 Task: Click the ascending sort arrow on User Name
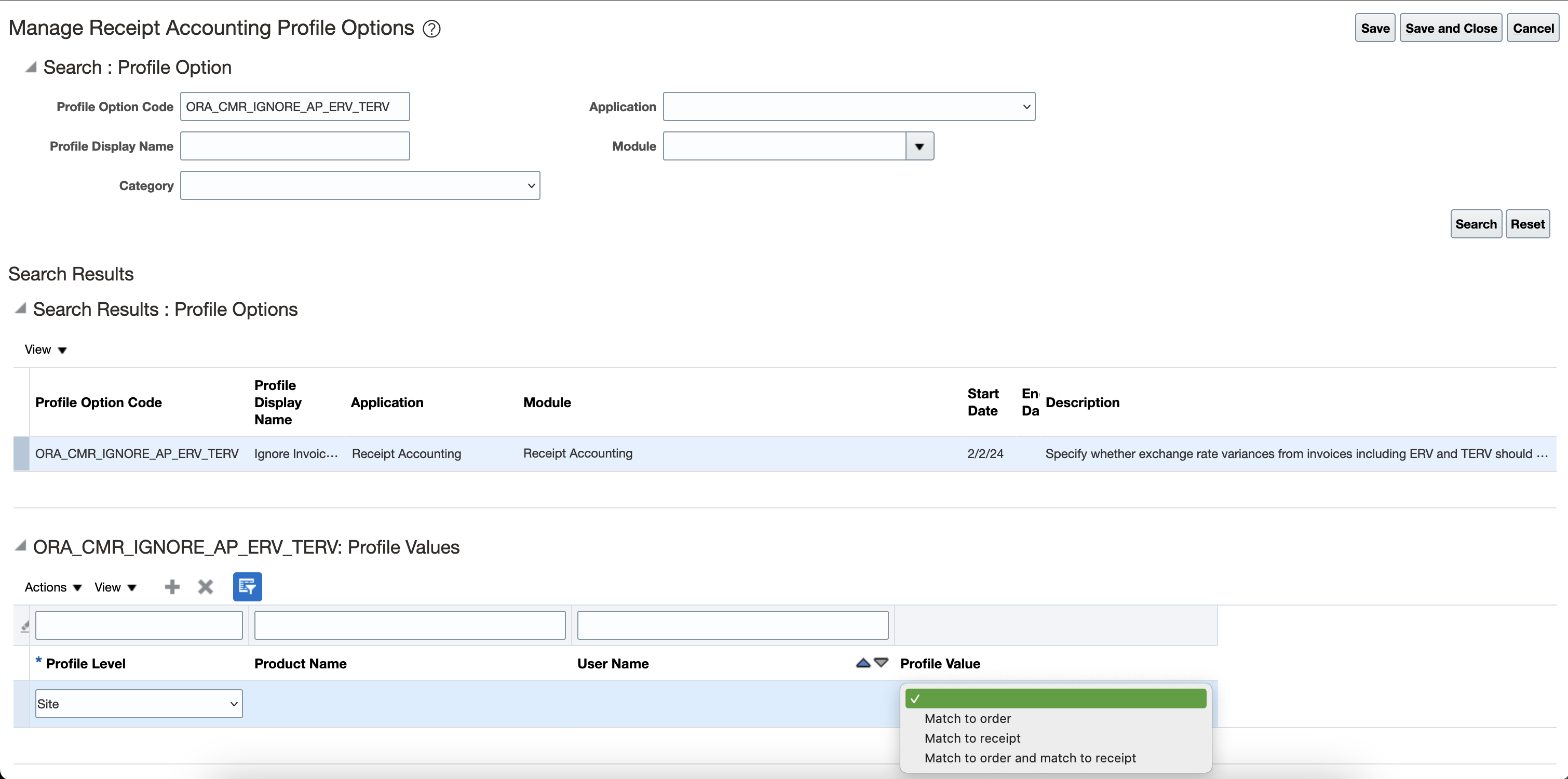(x=862, y=663)
